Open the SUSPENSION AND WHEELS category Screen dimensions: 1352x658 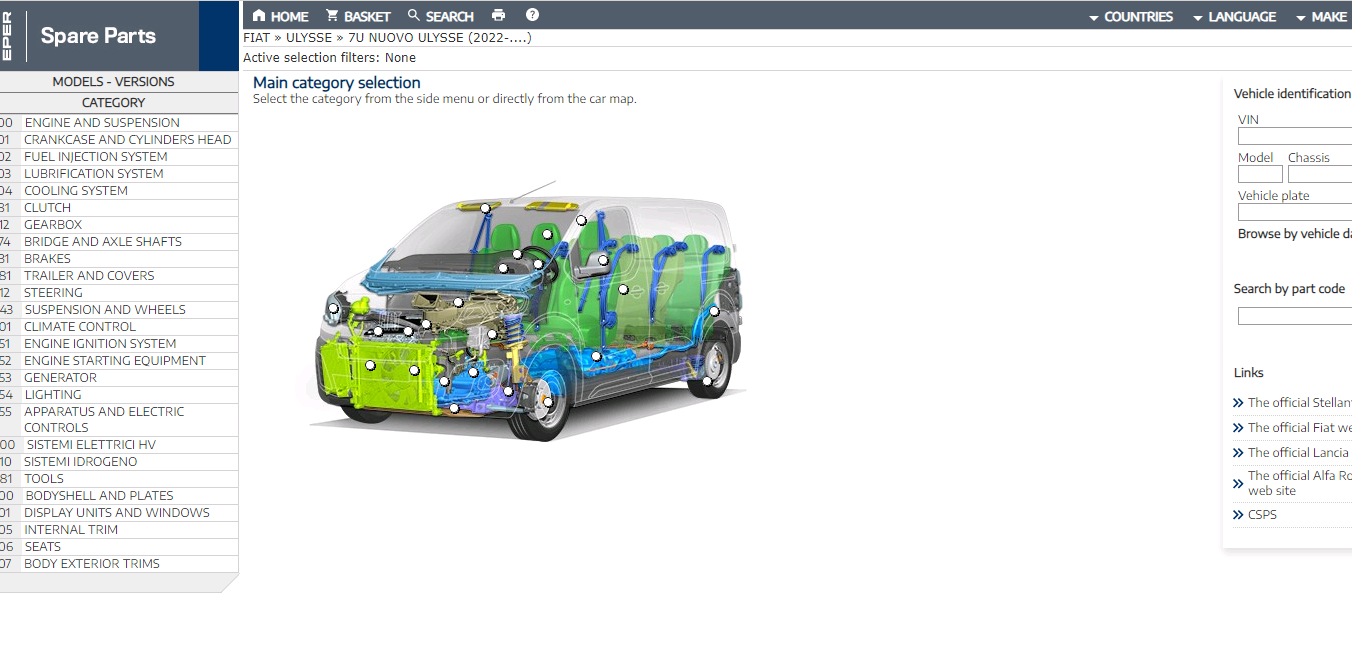click(105, 310)
